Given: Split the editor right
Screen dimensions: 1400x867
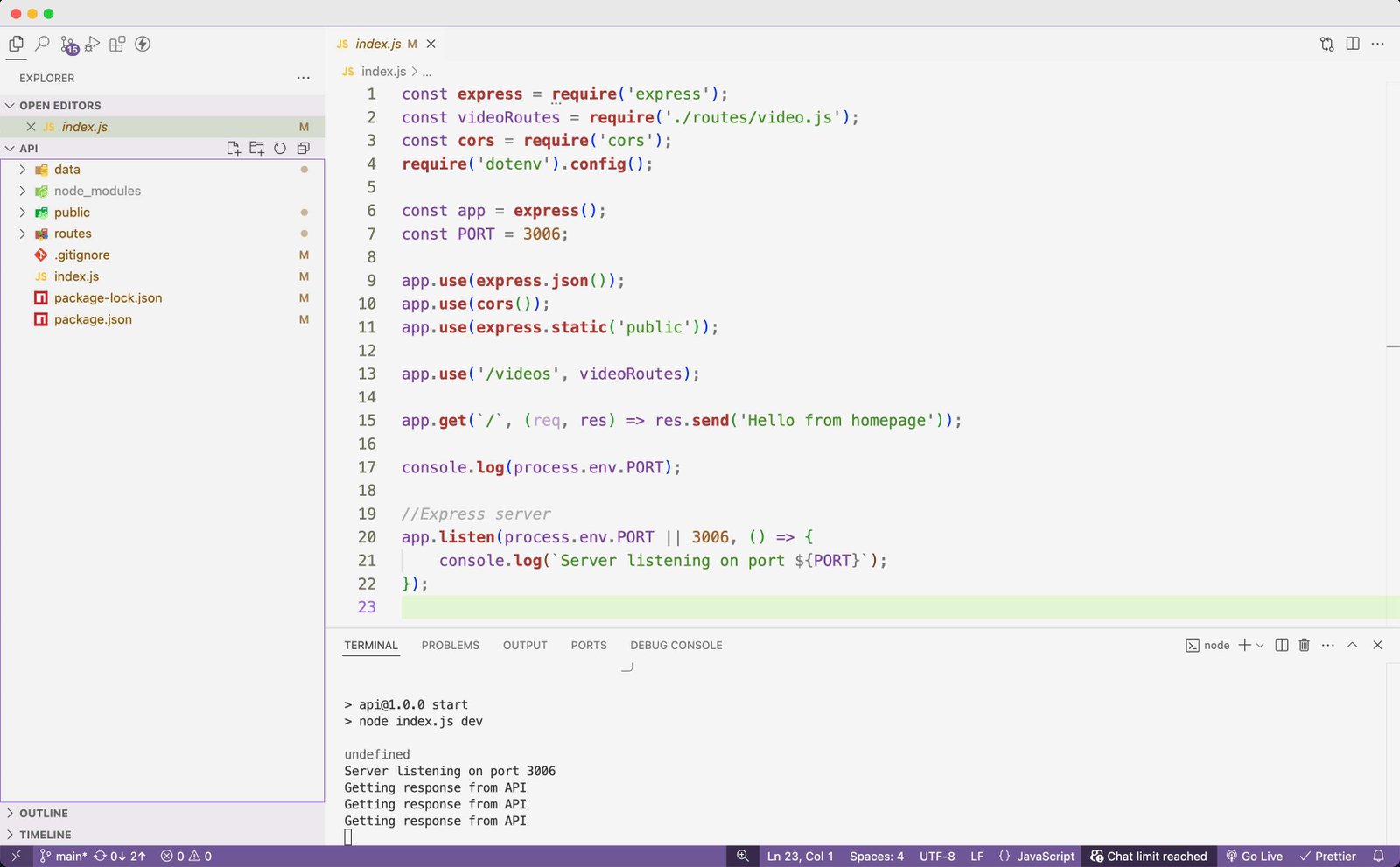Looking at the screenshot, I should coord(1353,44).
